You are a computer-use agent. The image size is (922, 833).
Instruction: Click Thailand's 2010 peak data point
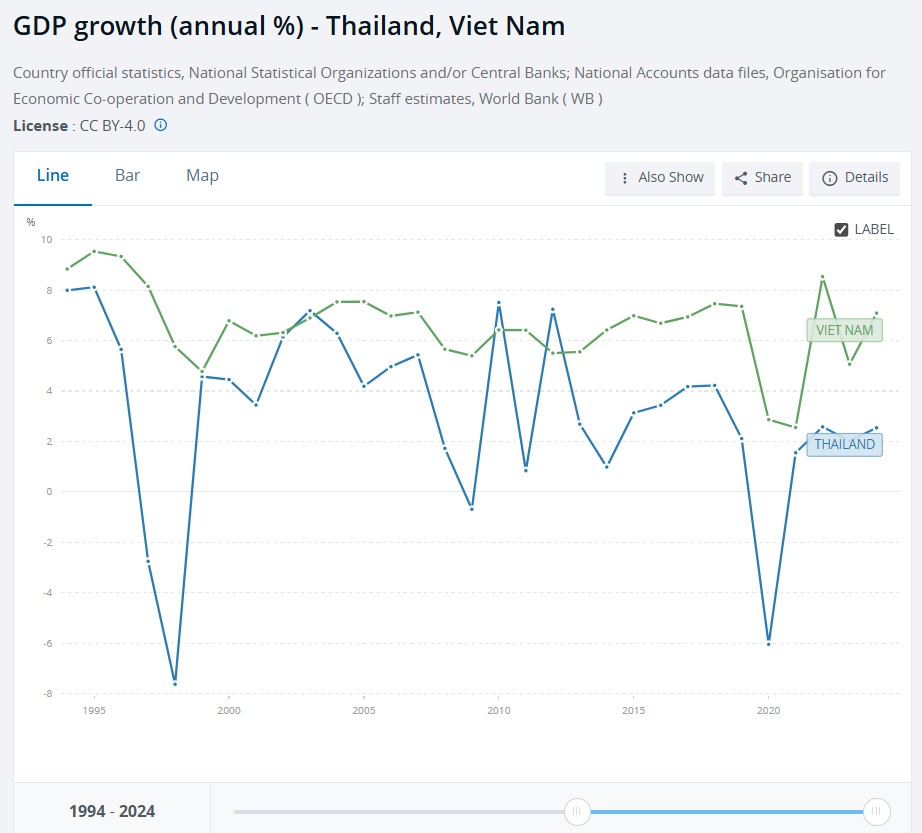(x=499, y=303)
